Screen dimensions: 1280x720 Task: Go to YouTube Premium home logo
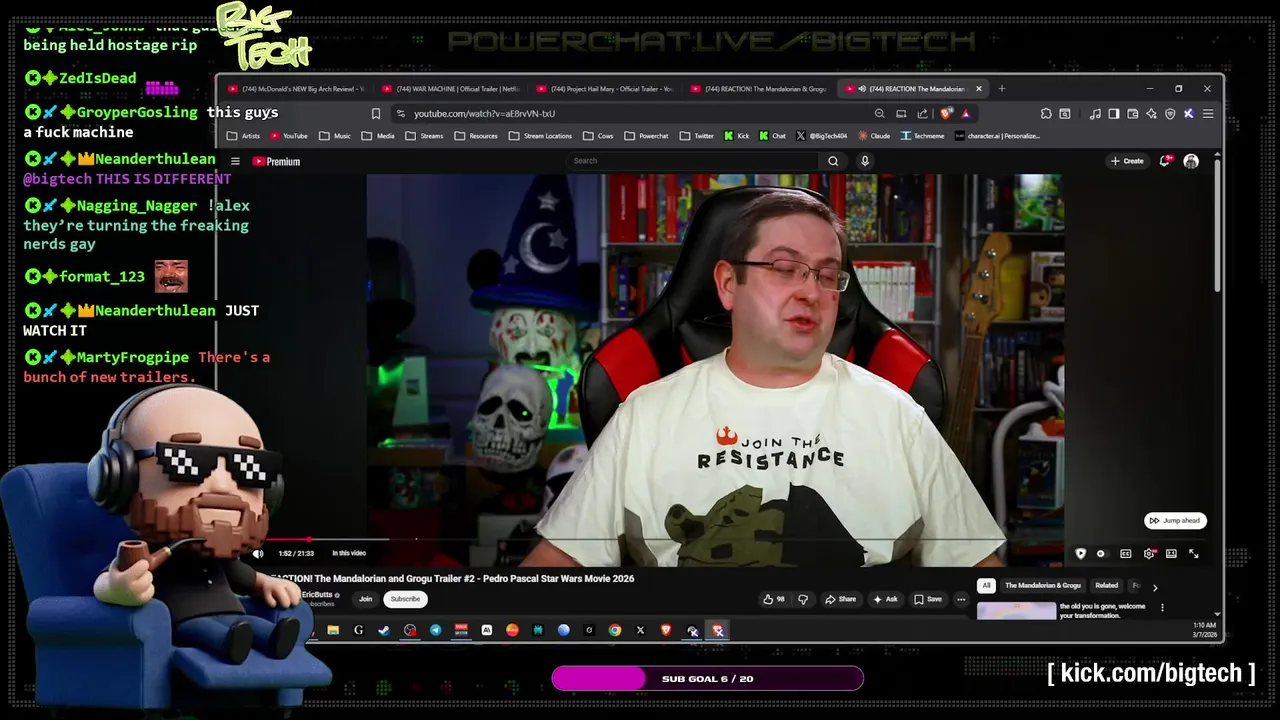[x=276, y=161]
